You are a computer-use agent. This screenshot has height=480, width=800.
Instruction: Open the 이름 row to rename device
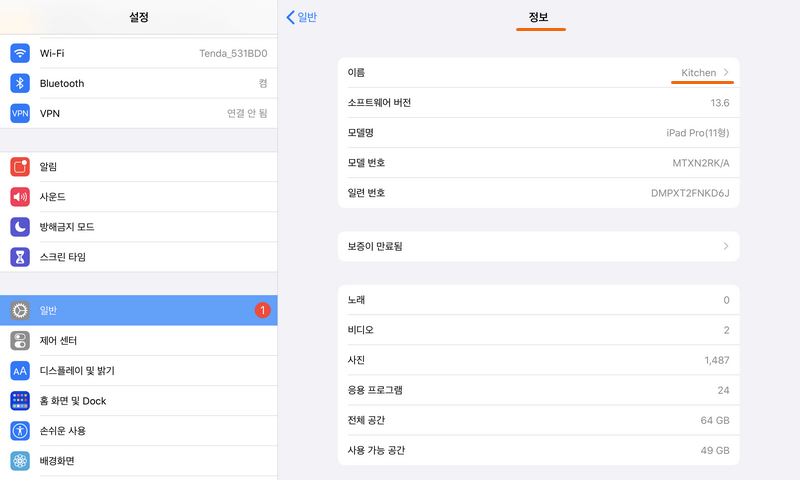pyautogui.click(x=539, y=72)
